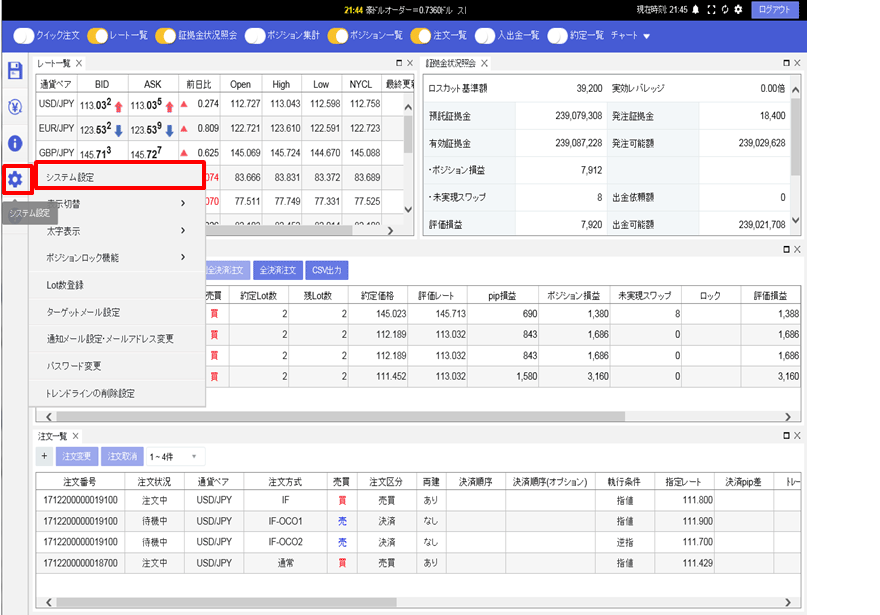Image resolution: width=880 pixels, height=615 pixels.
Task: Click the 注文番号 column header
Action: [80, 482]
